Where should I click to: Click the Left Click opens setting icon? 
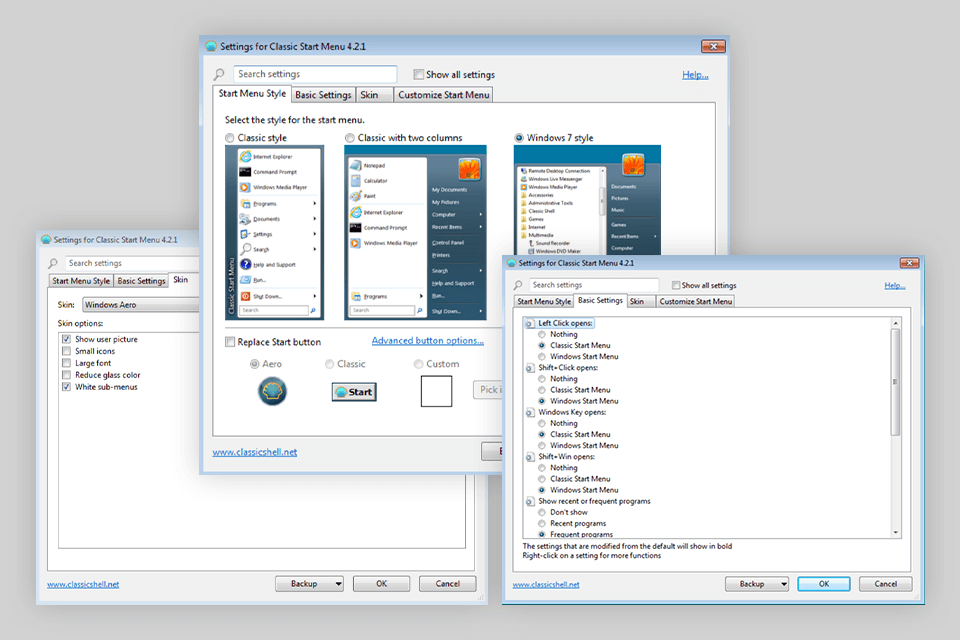[x=530, y=323]
